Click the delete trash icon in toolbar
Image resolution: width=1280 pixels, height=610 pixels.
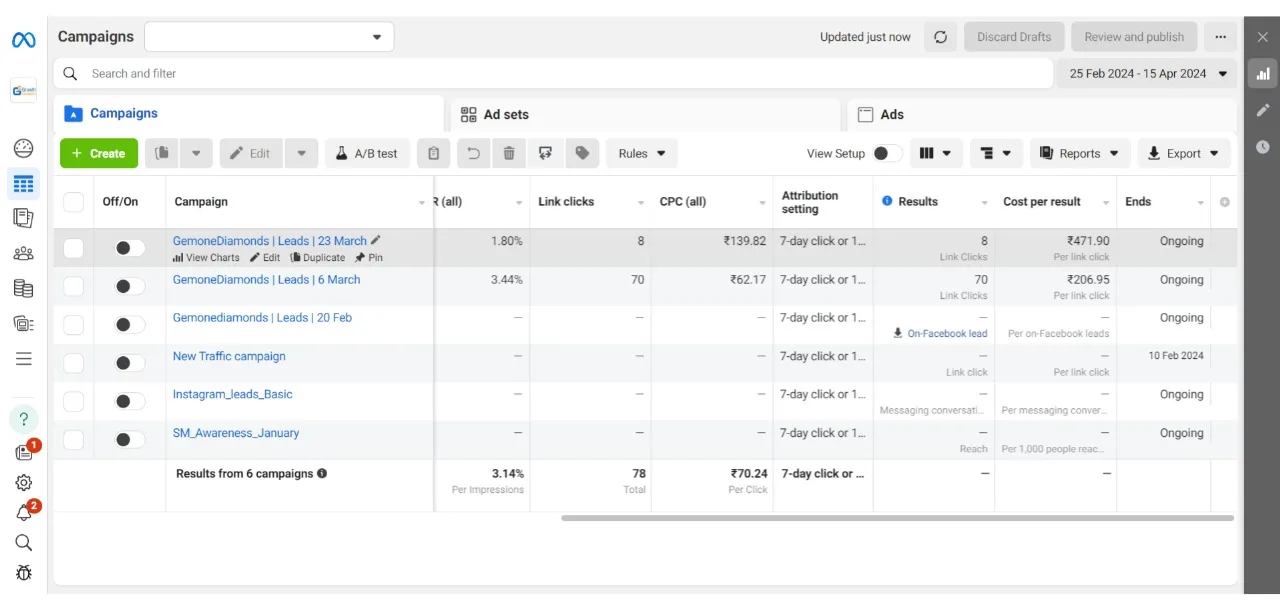[509, 153]
